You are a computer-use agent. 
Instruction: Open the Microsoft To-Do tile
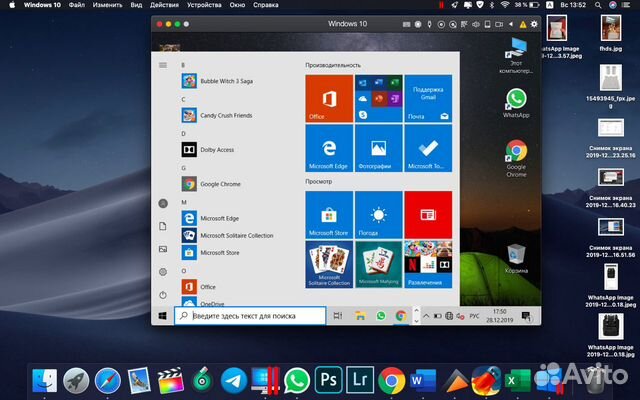[x=428, y=148]
